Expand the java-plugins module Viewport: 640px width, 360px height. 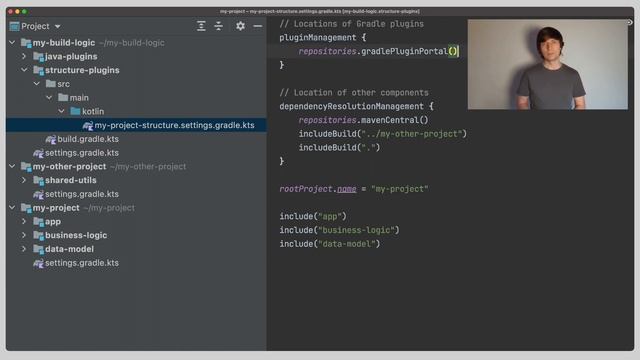[24, 56]
